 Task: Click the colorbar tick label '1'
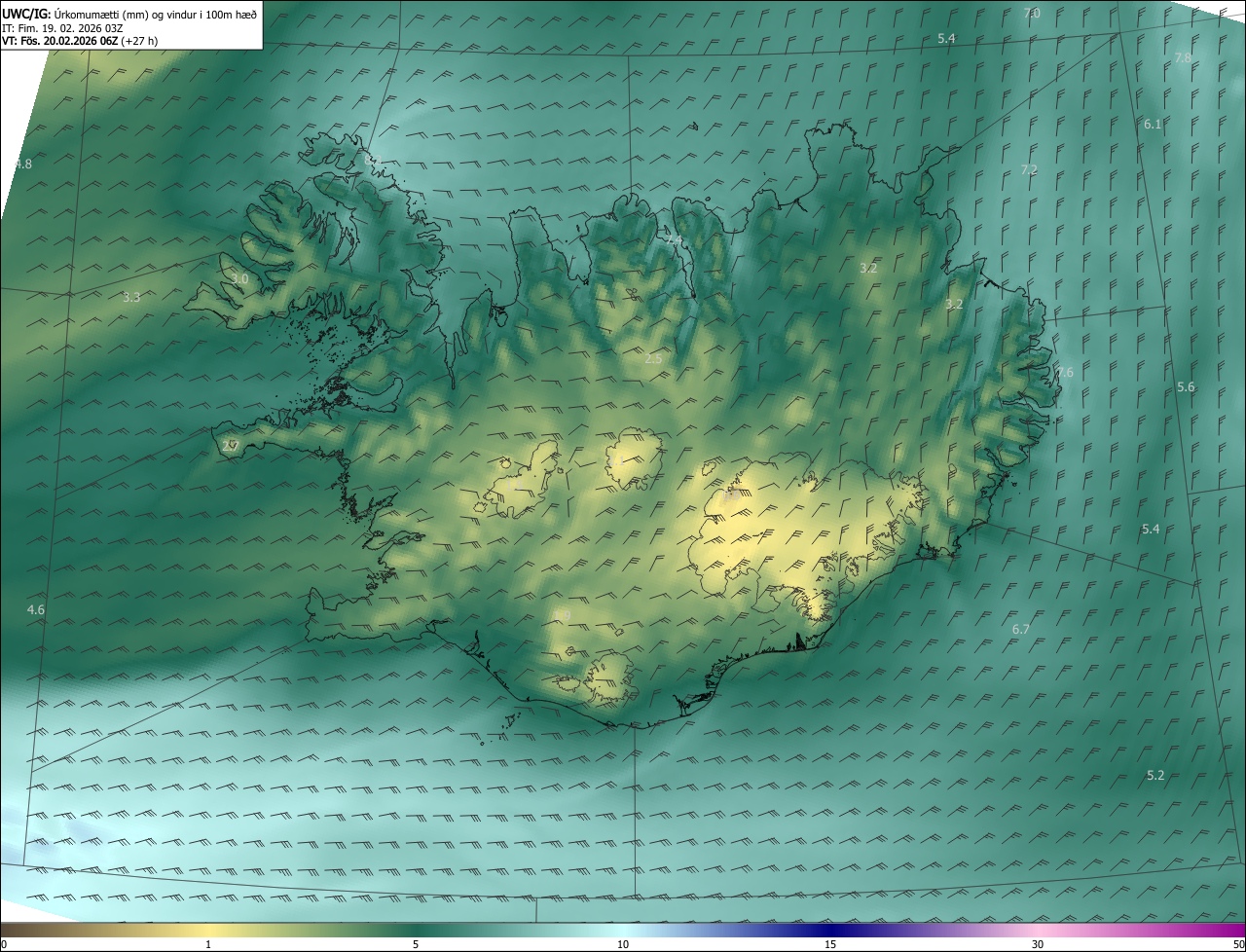coord(208,944)
